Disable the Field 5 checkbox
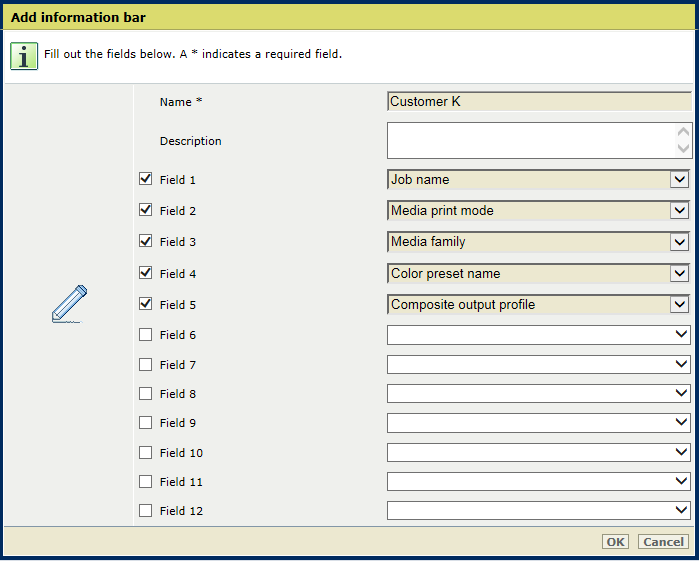 (145, 304)
